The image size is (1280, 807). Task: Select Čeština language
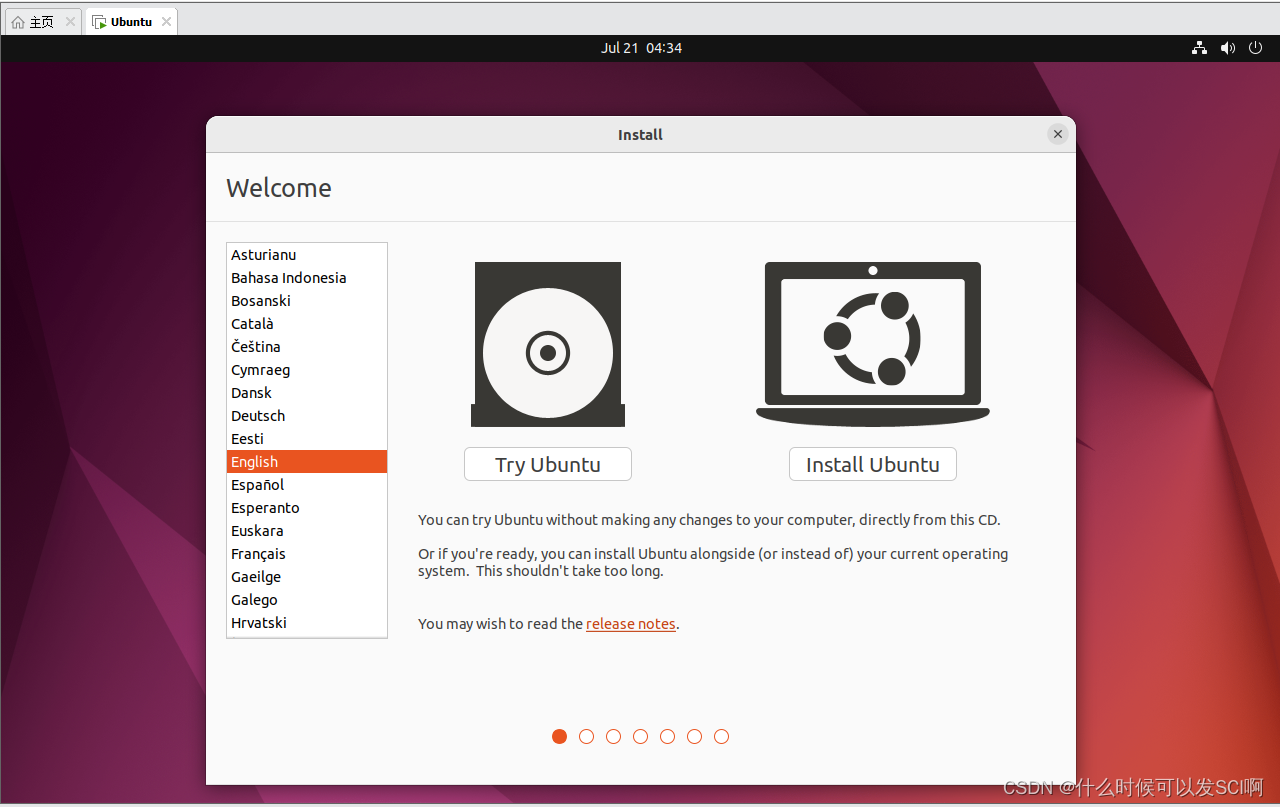pyautogui.click(x=307, y=347)
